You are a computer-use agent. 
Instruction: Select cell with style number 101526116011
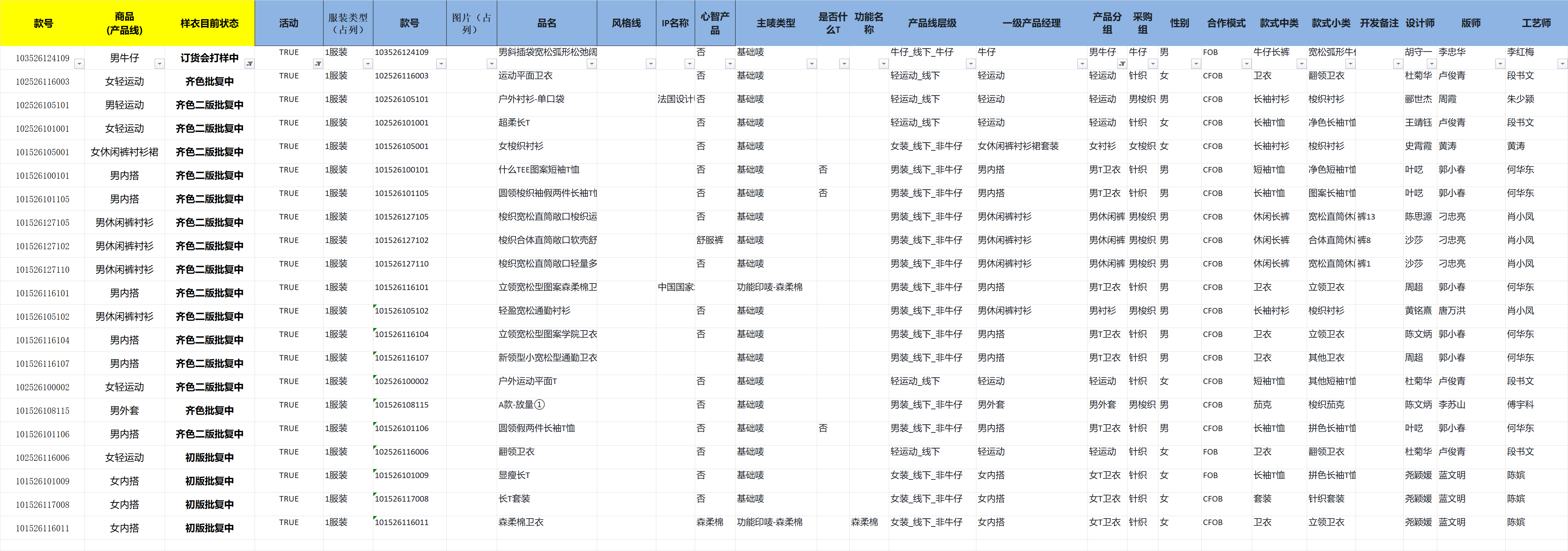click(43, 529)
